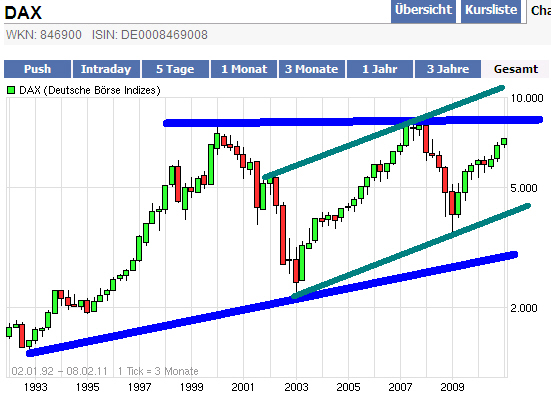
Task: Select the Intraday chart range
Action: pos(106,69)
